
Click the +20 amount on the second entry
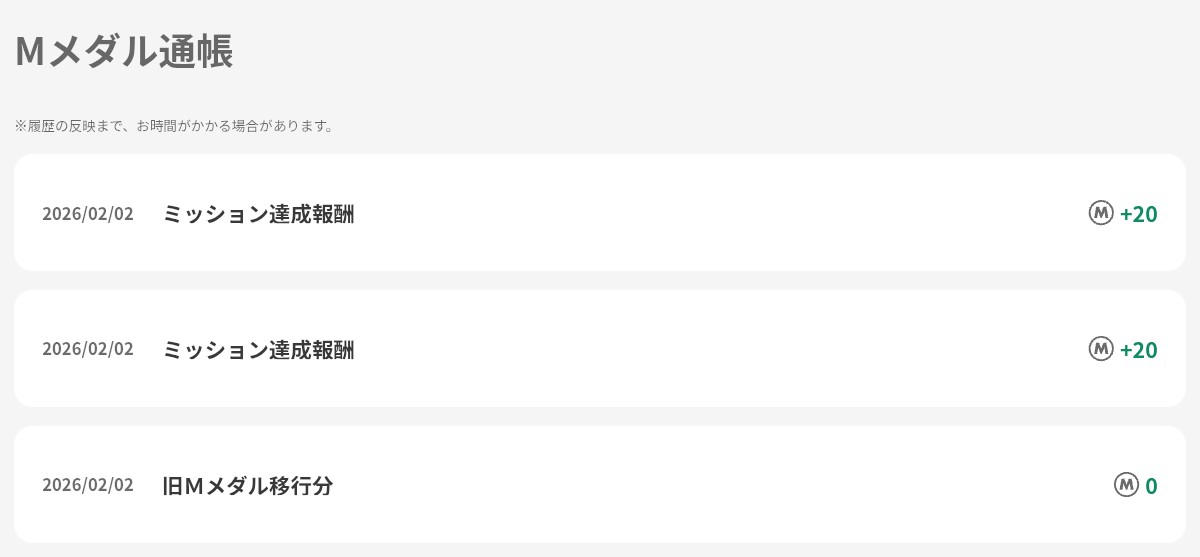coord(1139,350)
